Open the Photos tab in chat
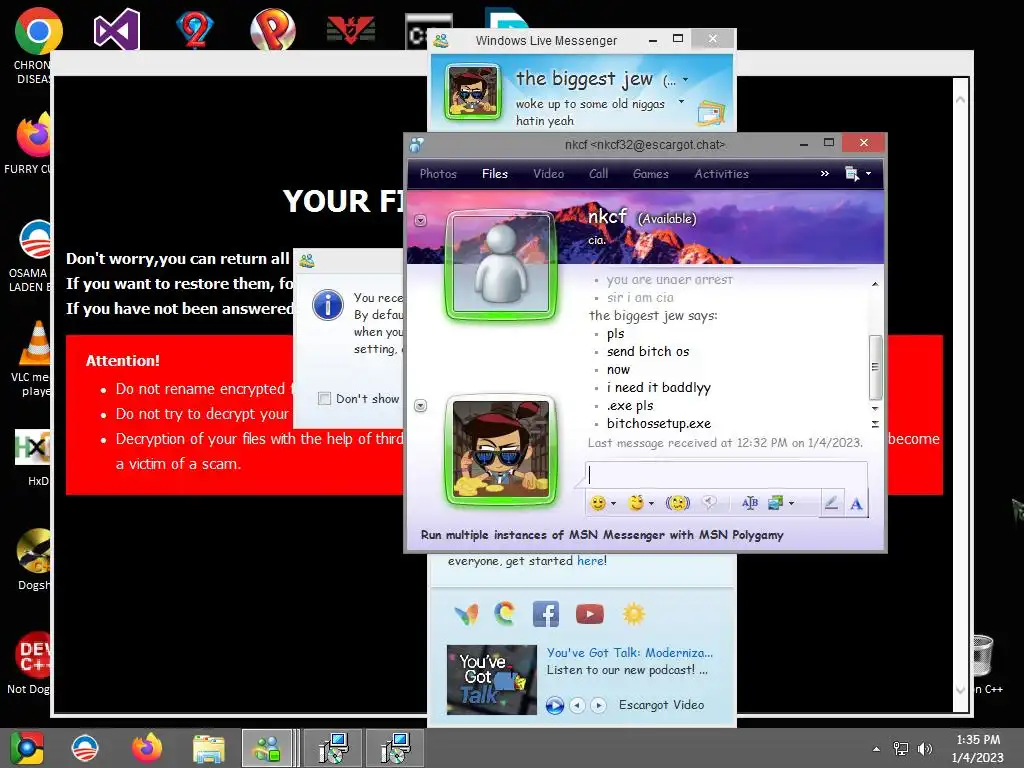This screenshot has width=1024, height=768. pos(438,174)
